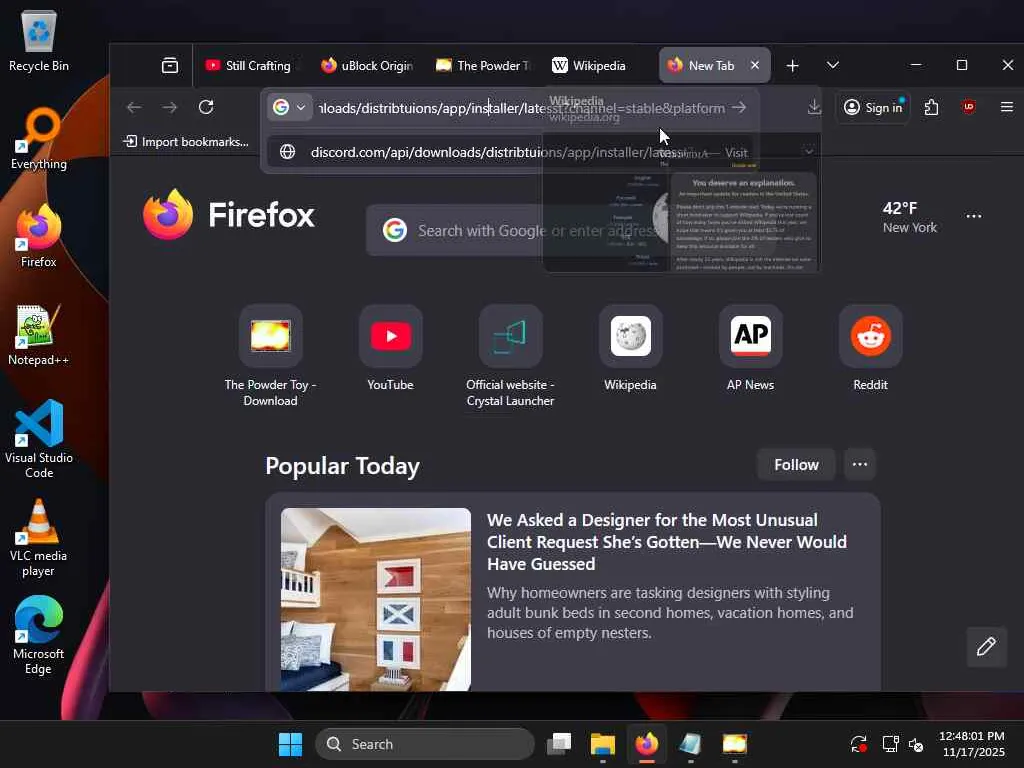
Task: Open Notepad++ desktop shortcut
Action: 39,334
